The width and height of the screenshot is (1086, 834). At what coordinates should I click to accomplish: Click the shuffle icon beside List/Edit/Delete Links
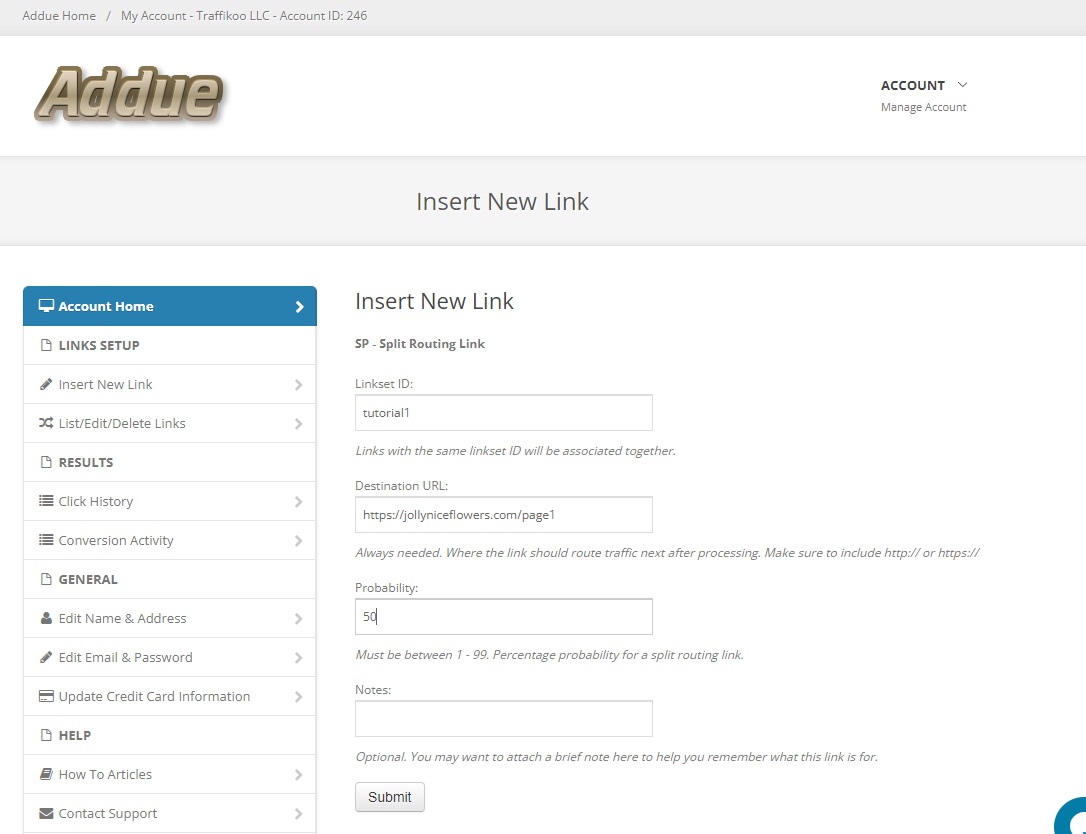pyautogui.click(x=46, y=423)
